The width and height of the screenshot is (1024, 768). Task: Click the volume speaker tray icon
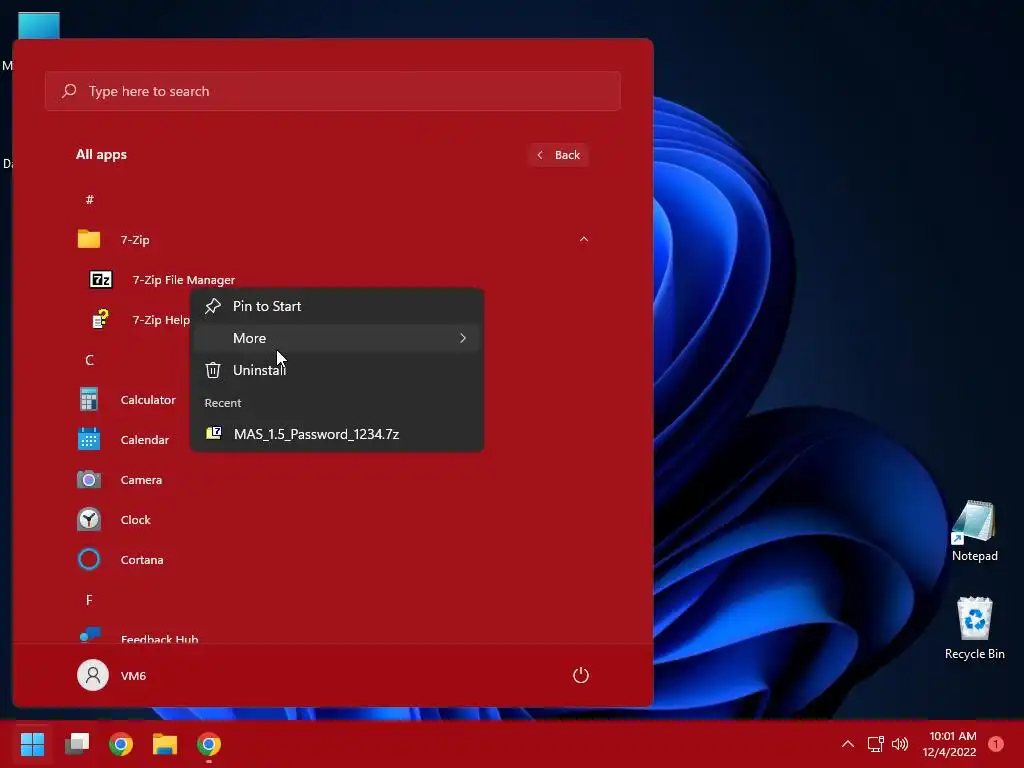click(x=899, y=743)
